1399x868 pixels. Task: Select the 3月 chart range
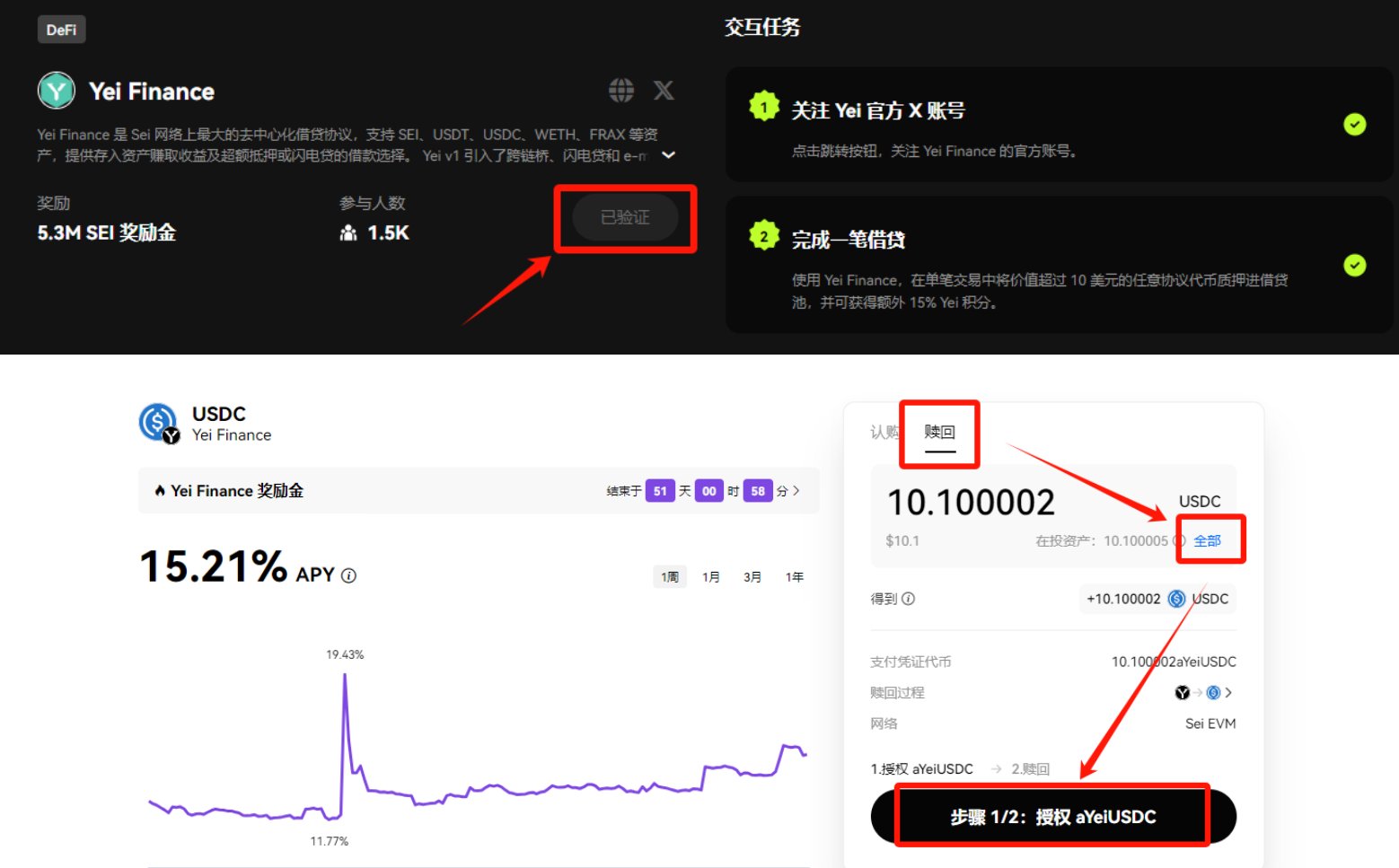752,577
